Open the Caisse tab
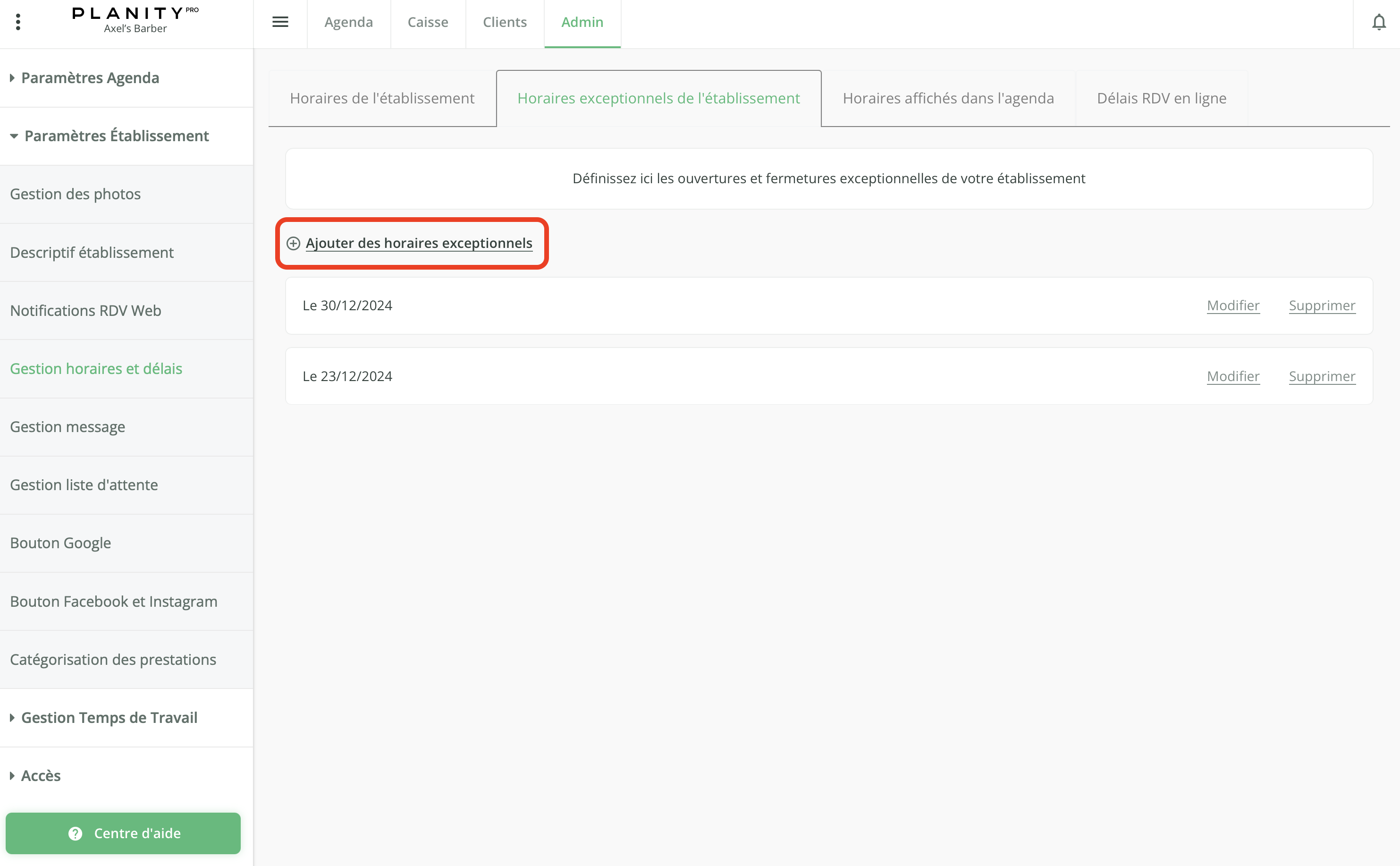Viewport: 1400px width, 866px height. (428, 22)
